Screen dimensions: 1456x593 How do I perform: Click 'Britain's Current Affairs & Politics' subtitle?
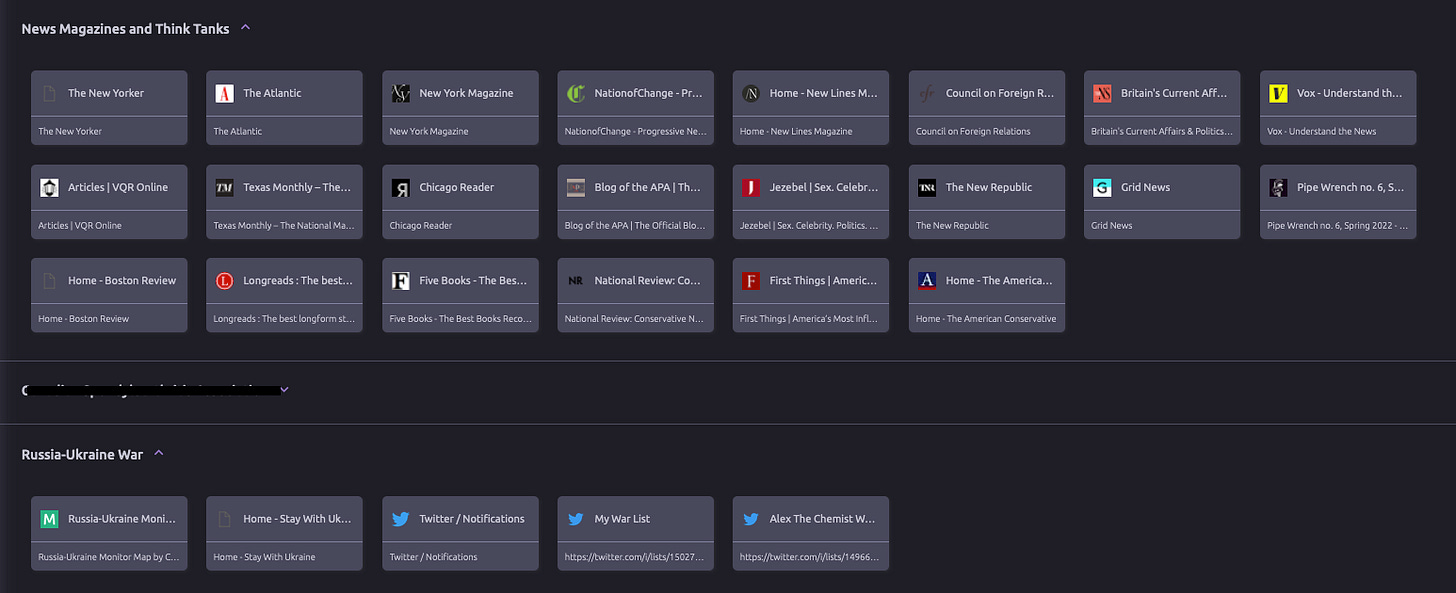(x=1162, y=131)
